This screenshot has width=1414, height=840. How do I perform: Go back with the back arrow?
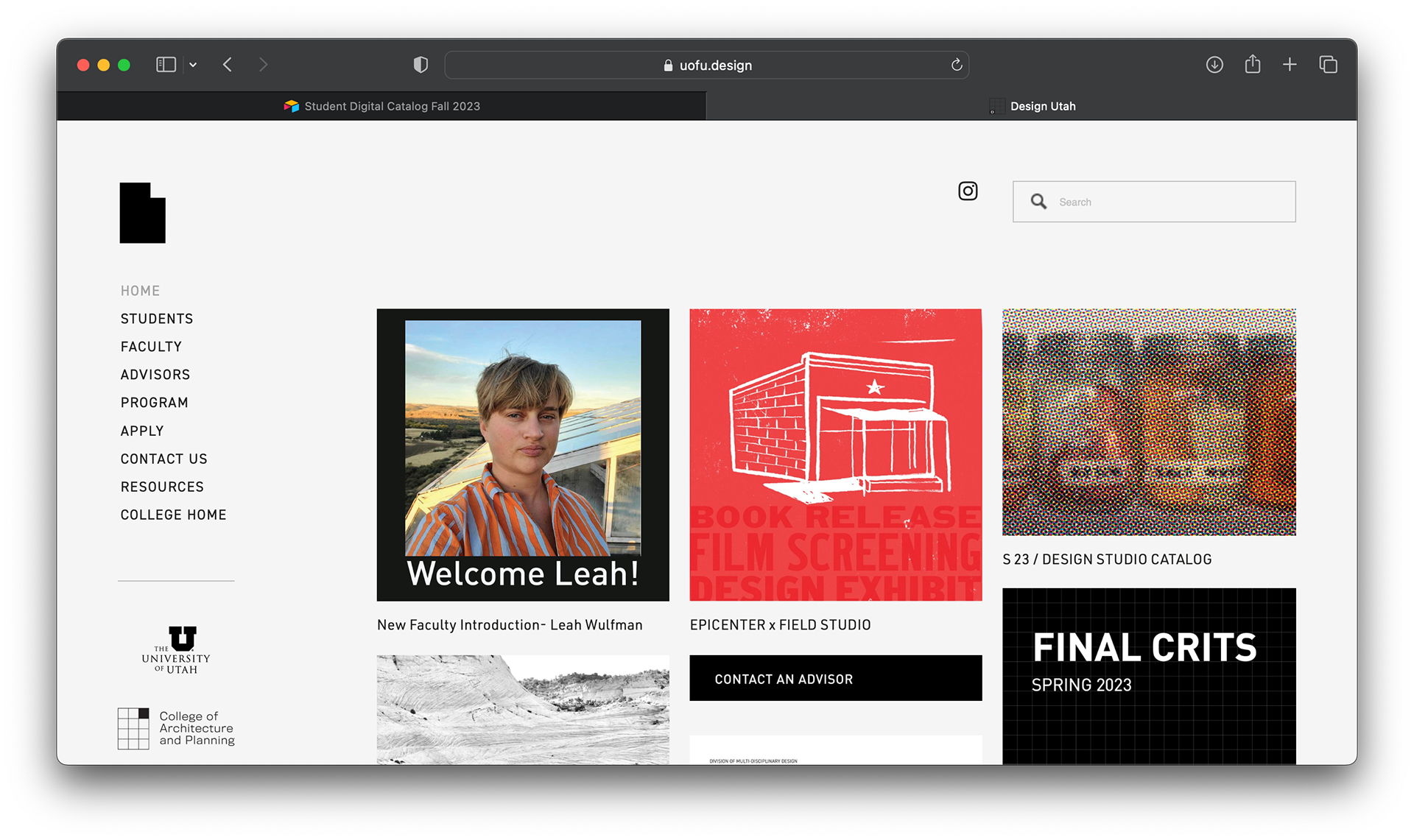(x=228, y=65)
